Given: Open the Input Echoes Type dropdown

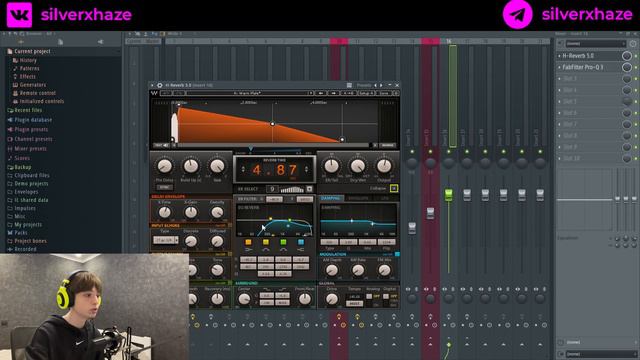Looking at the screenshot, I should coord(165,240).
